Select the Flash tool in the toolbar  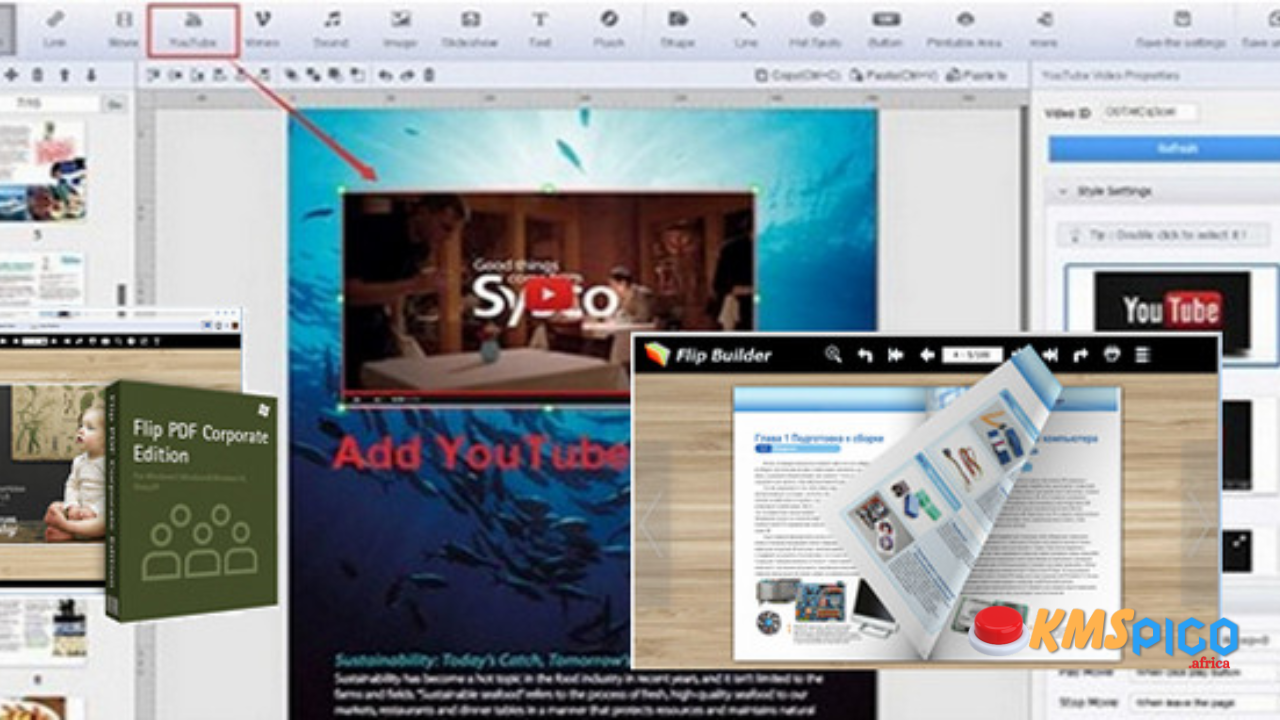(608, 29)
